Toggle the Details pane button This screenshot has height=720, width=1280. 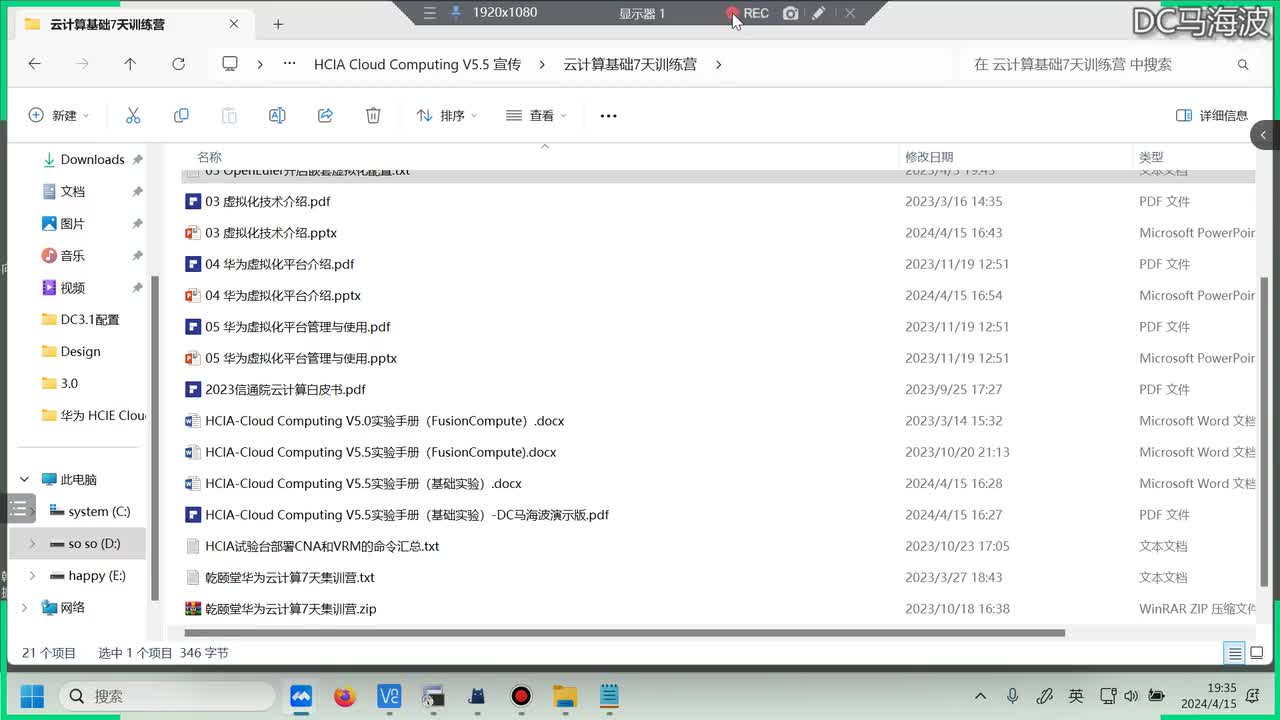1212,116
